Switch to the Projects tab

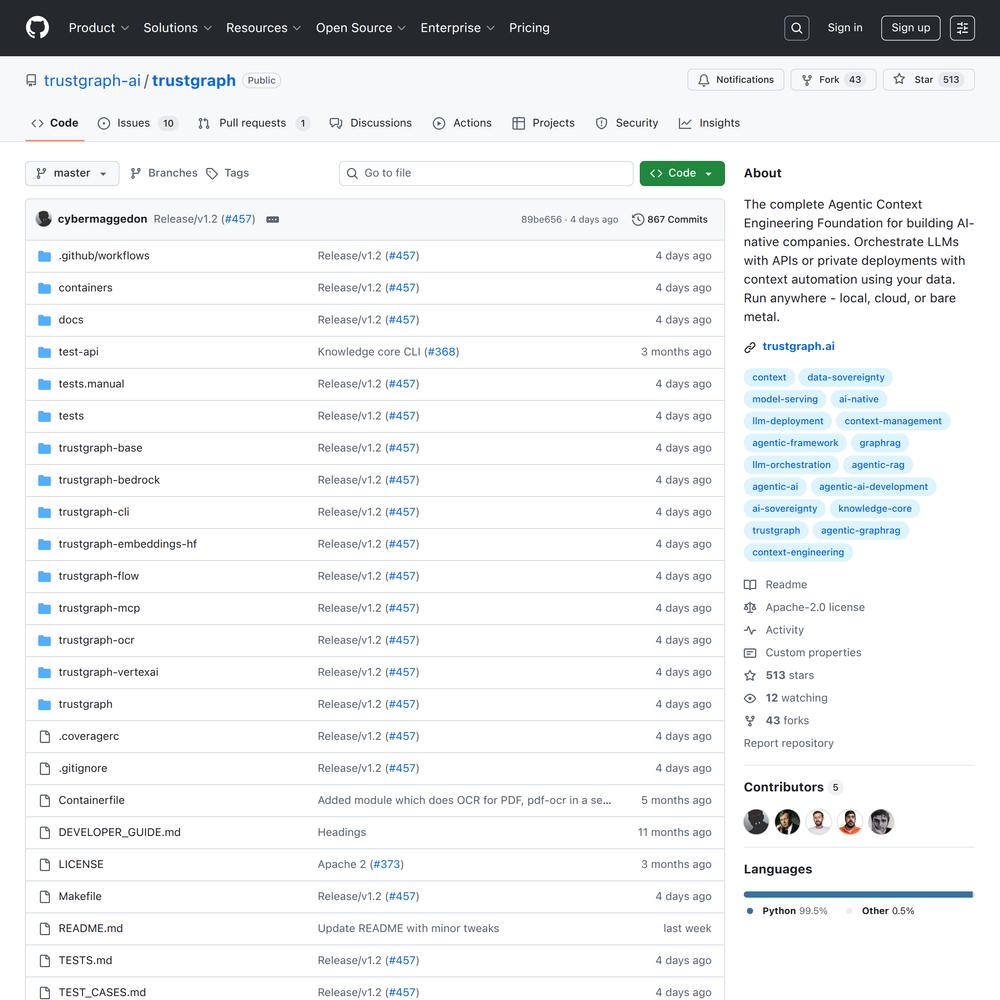click(x=543, y=123)
